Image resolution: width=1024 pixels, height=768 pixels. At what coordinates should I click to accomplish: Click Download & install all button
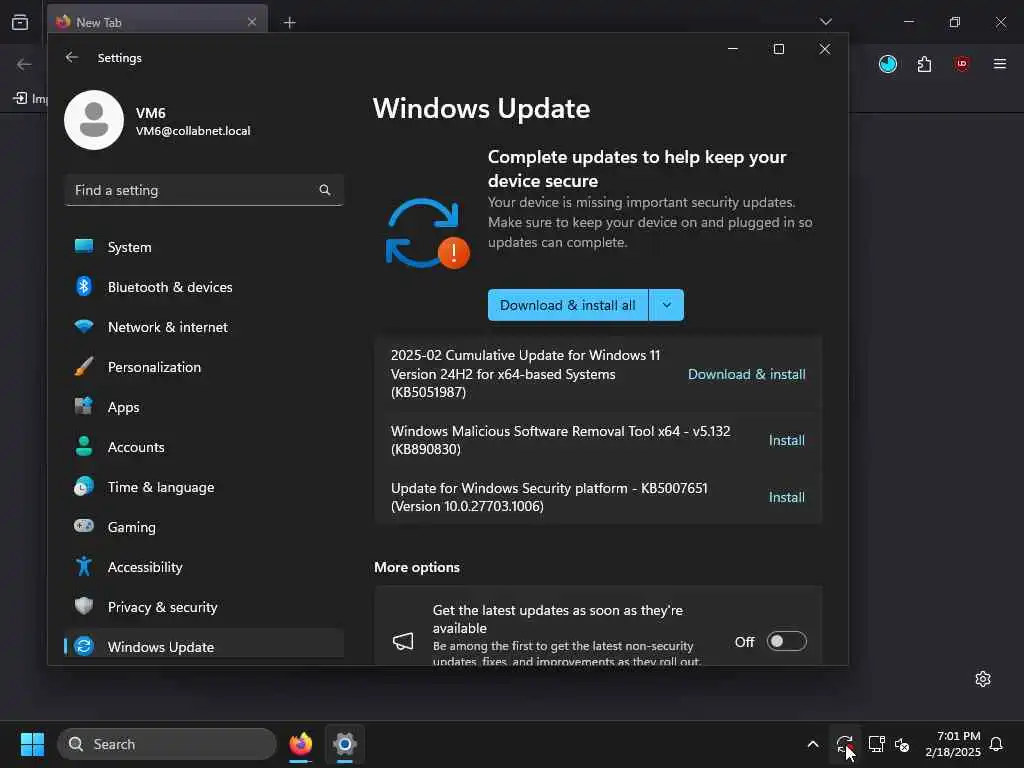coord(568,305)
